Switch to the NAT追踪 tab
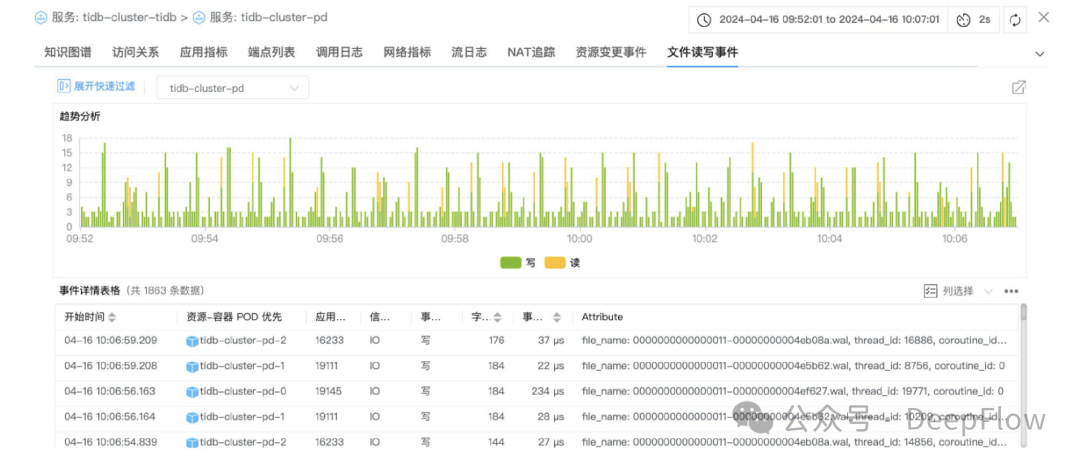 point(531,52)
